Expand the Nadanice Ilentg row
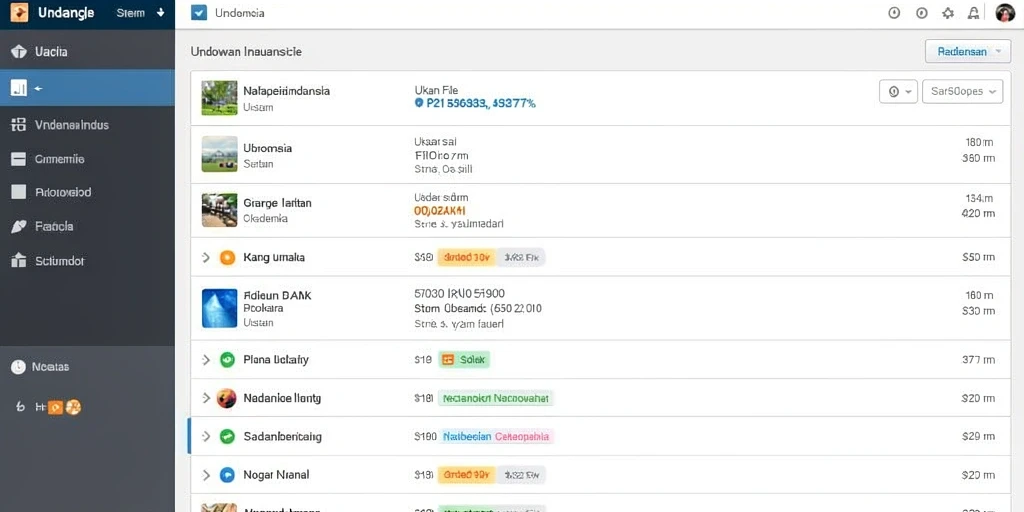This screenshot has width=1024, height=512. click(x=206, y=398)
